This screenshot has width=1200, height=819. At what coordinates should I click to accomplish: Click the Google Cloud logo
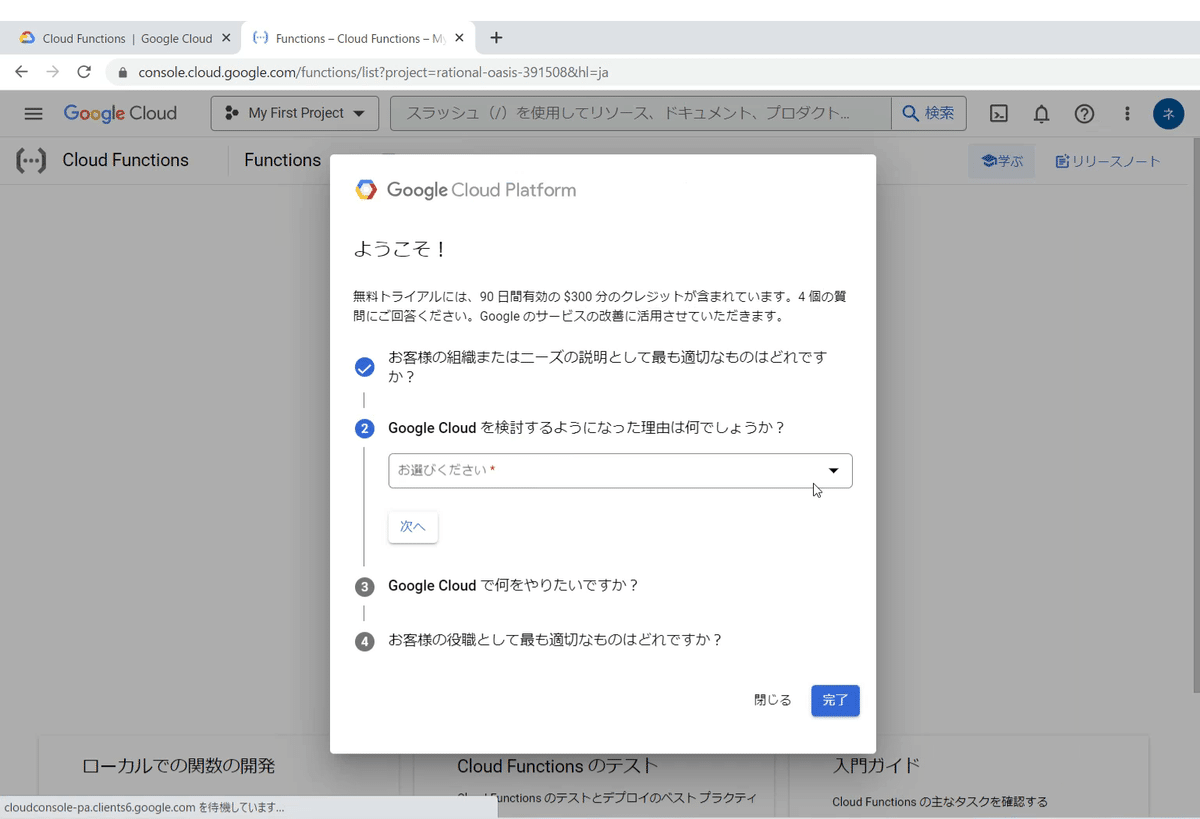pos(120,113)
